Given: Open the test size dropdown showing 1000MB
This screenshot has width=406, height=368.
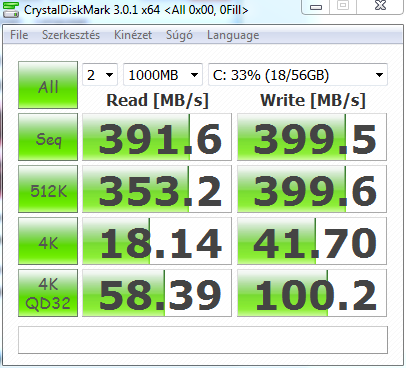Looking at the screenshot, I should click(x=163, y=75).
